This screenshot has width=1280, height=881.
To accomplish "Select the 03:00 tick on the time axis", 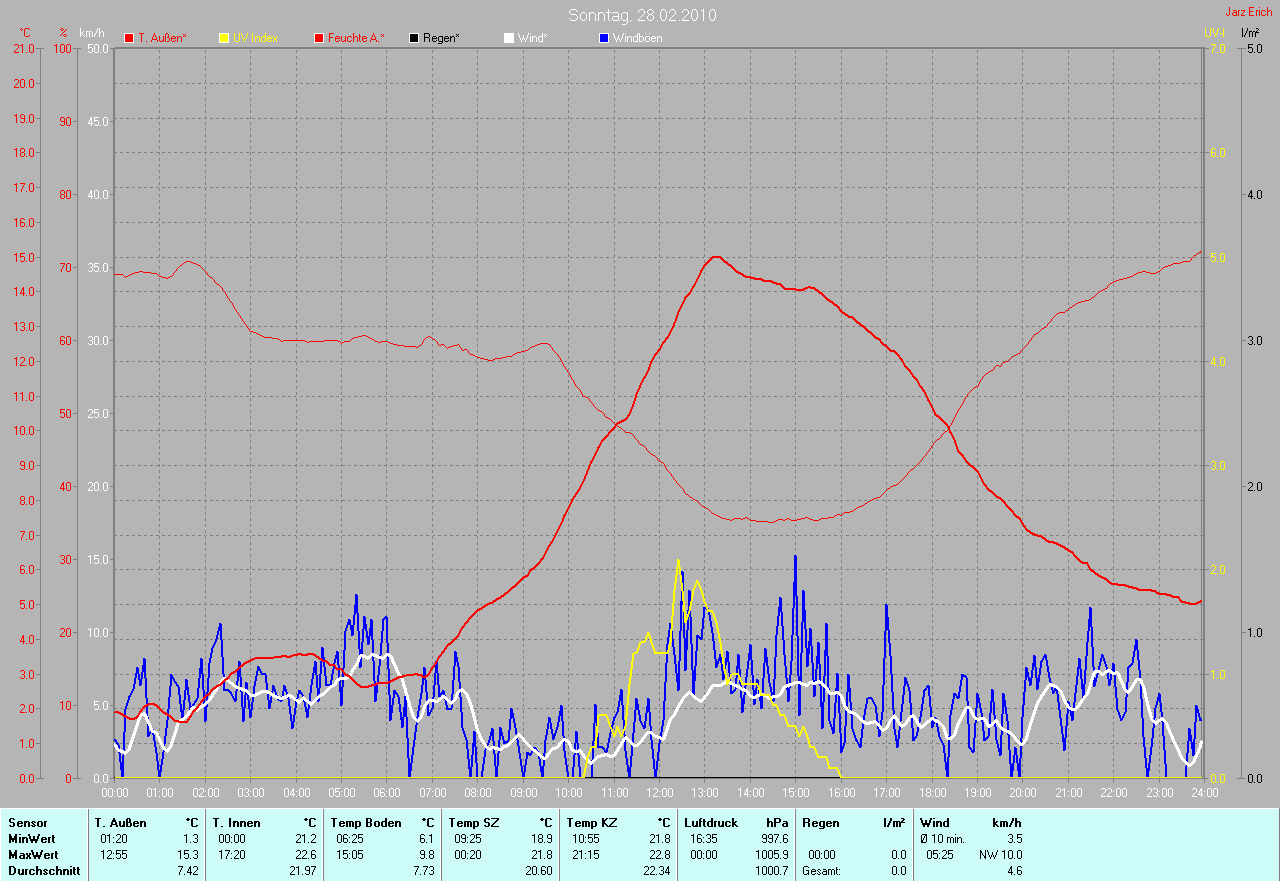I will 250,793.
